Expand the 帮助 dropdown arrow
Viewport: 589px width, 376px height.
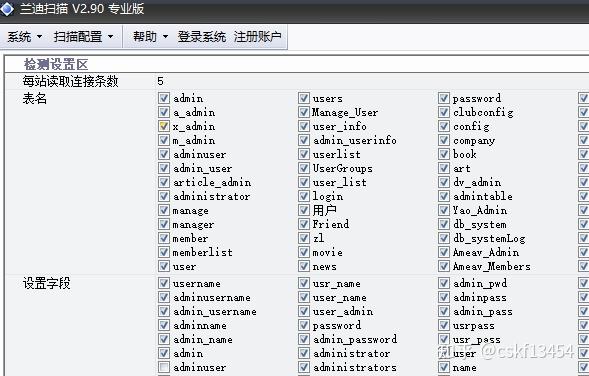click(165, 37)
